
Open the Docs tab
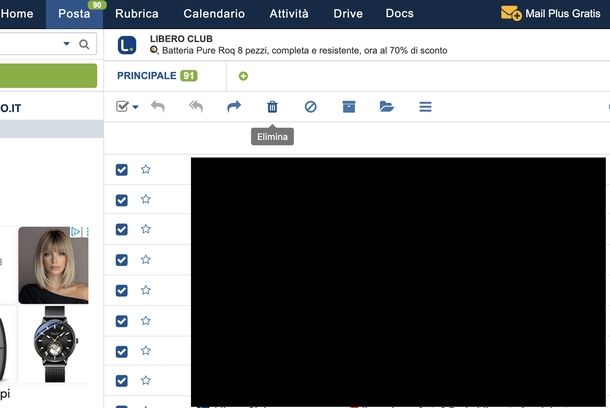(400, 14)
